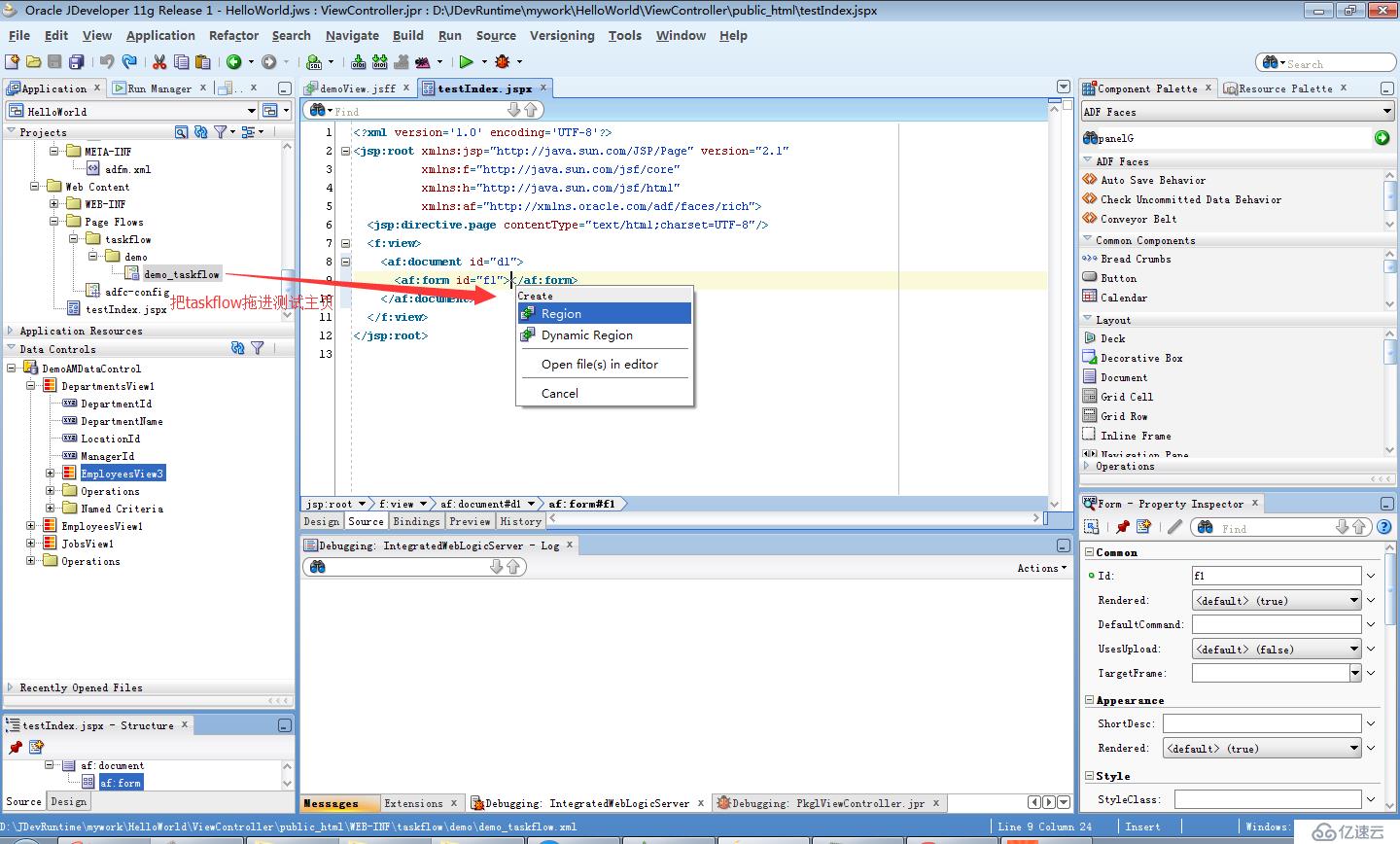This screenshot has width=1400, height=844.
Task: Choose Cancel in the Create popup
Action: tap(605, 394)
